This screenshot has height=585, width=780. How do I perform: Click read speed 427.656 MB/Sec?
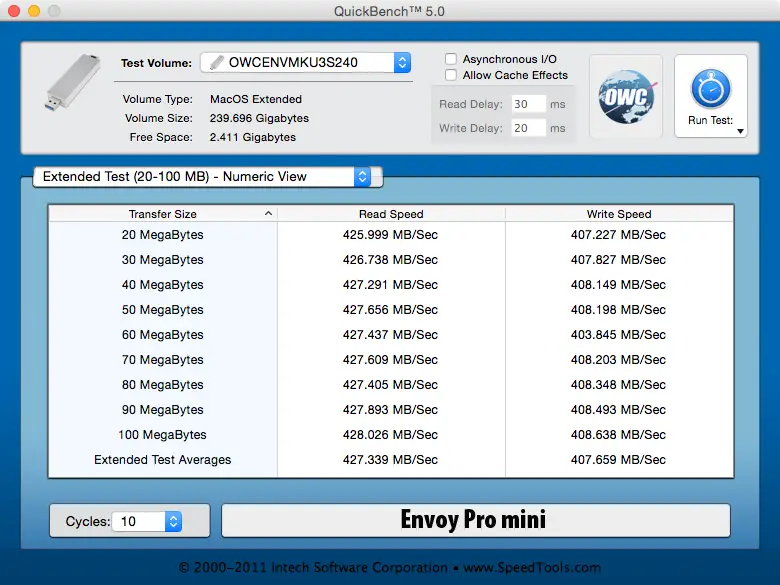[x=390, y=309]
